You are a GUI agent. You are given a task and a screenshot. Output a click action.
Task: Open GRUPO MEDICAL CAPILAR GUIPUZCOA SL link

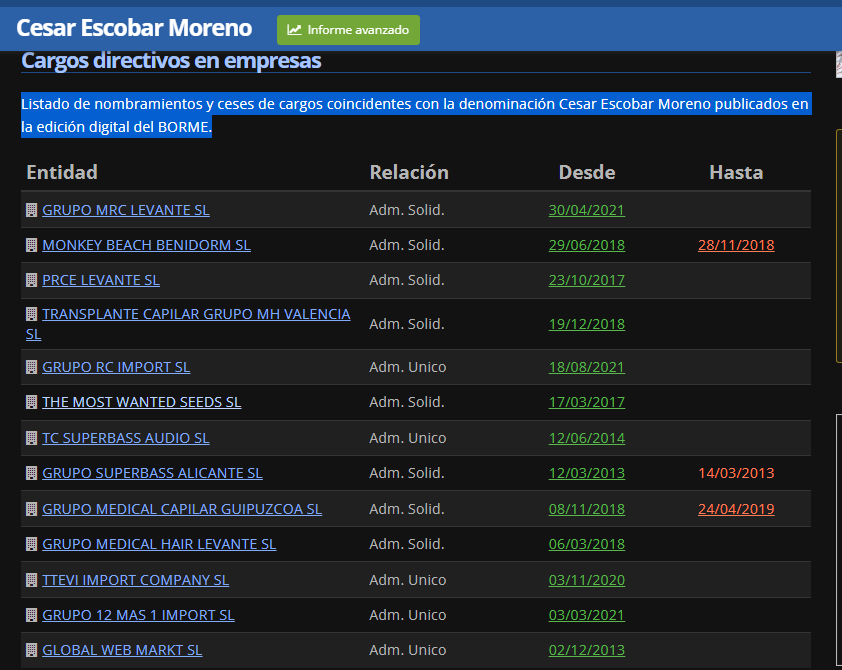182,508
